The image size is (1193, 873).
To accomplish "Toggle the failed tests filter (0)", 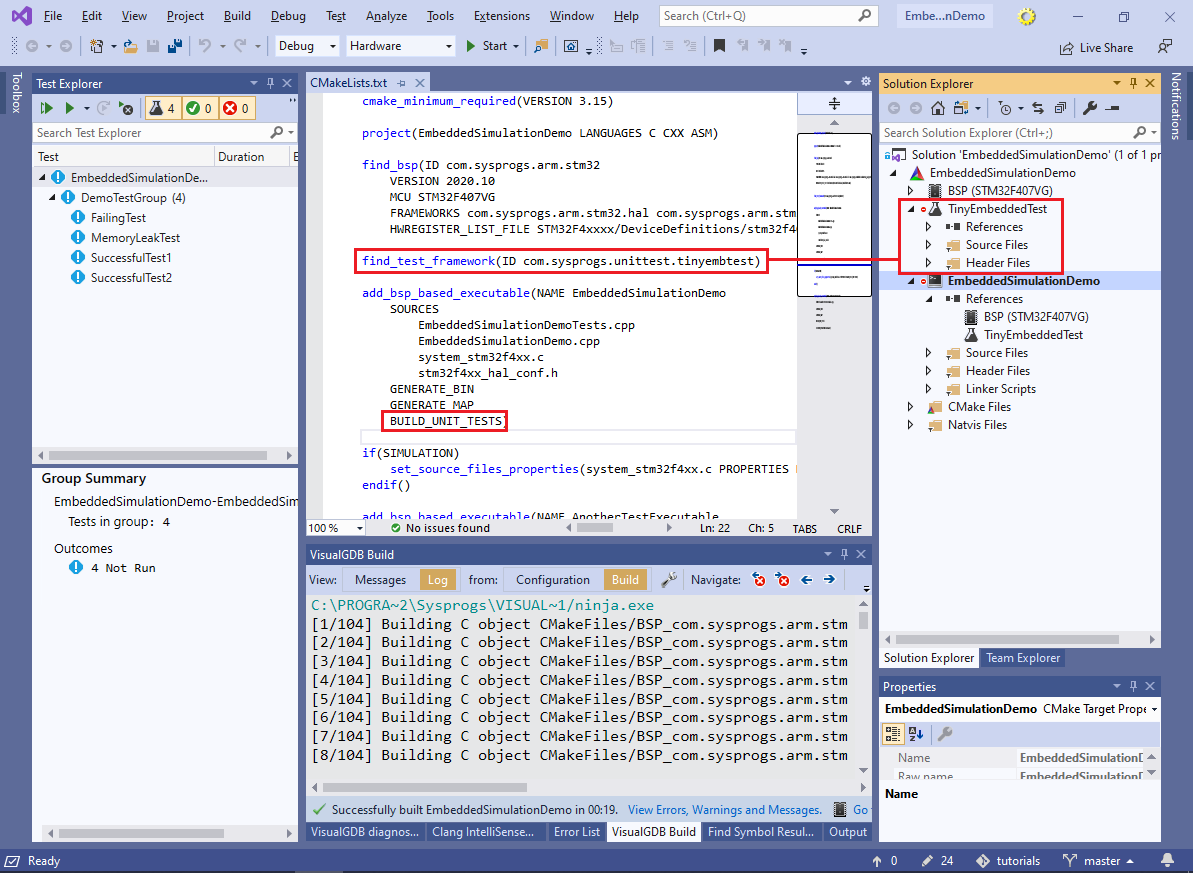I will pos(236,108).
